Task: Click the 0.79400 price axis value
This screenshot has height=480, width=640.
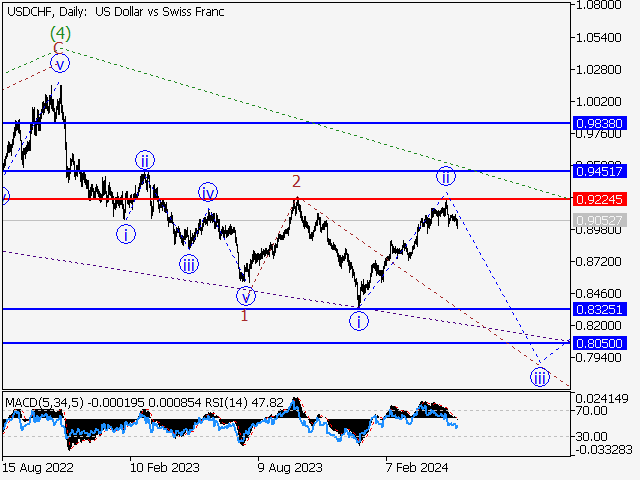Action: pyautogui.click(x=598, y=357)
